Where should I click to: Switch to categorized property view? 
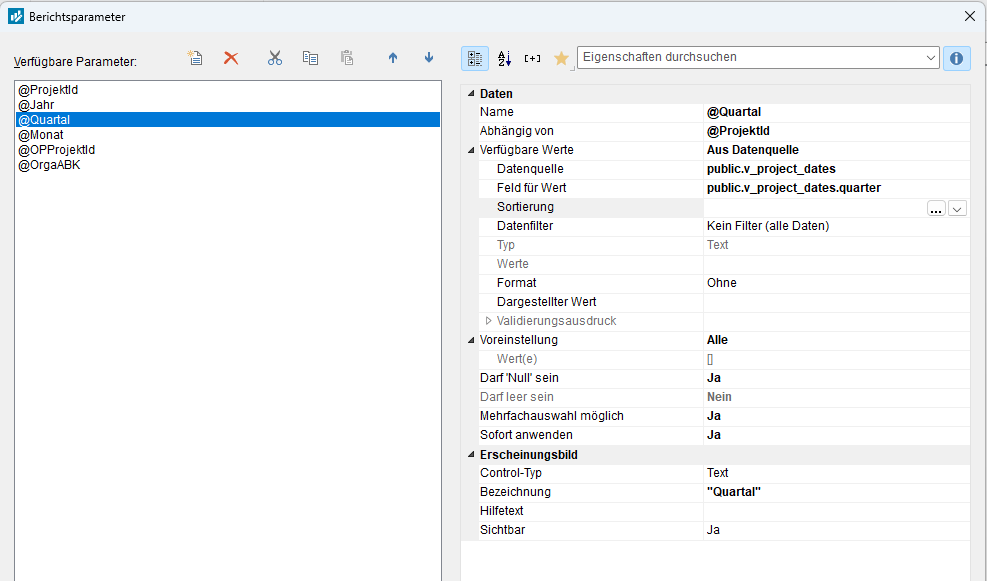click(x=475, y=58)
